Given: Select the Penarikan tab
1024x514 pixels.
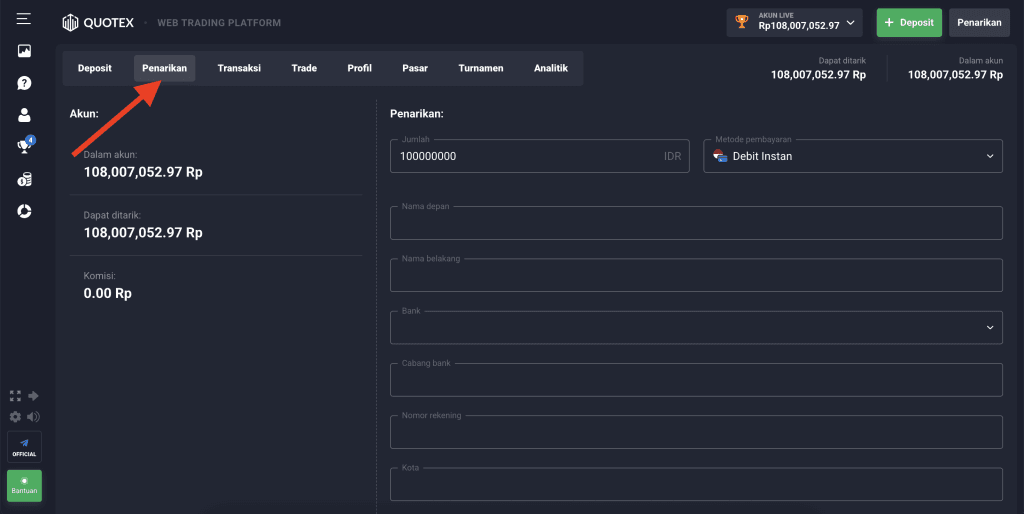Looking at the screenshot, I should (165, 68).
